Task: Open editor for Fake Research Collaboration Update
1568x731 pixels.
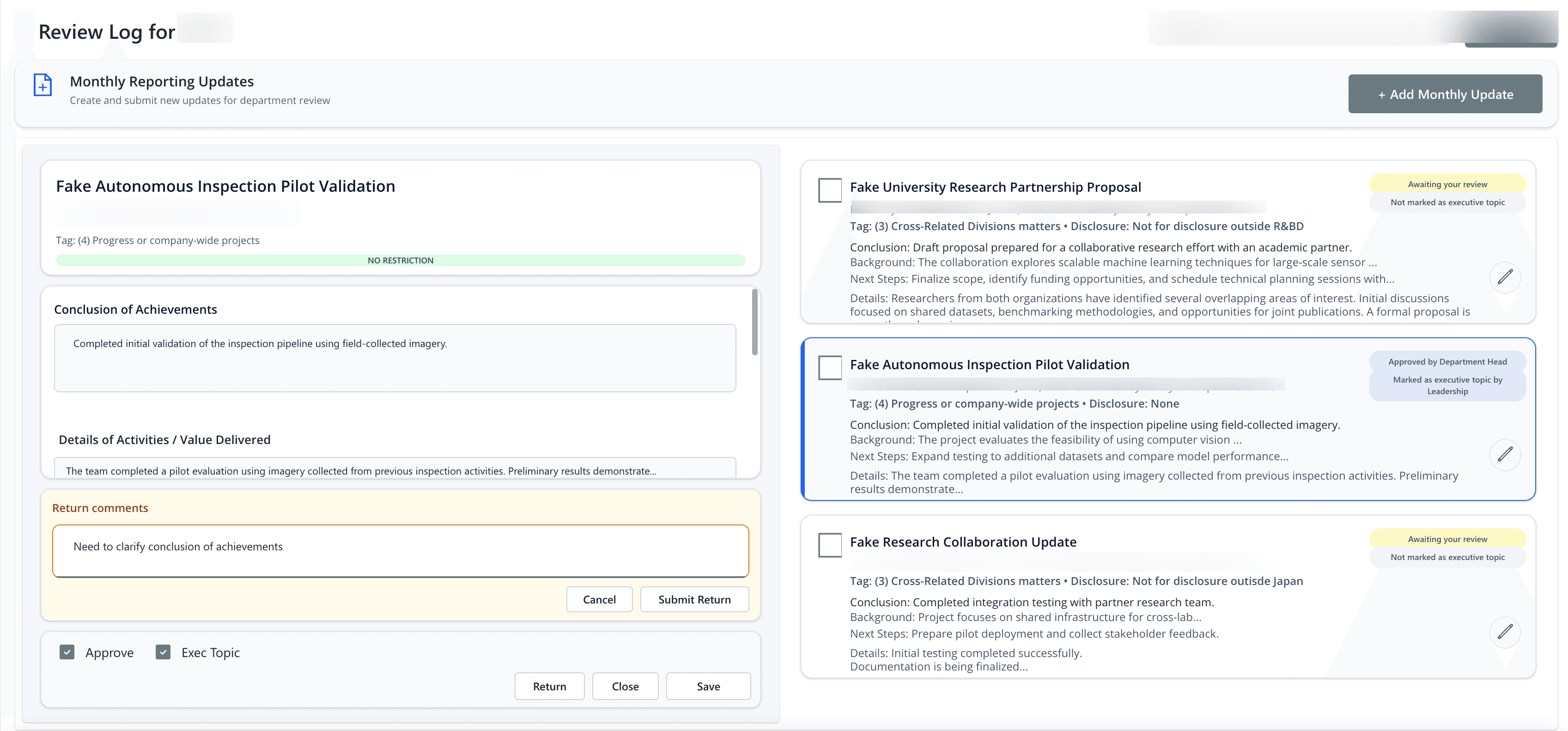Action: click(x=1505, y=632)
